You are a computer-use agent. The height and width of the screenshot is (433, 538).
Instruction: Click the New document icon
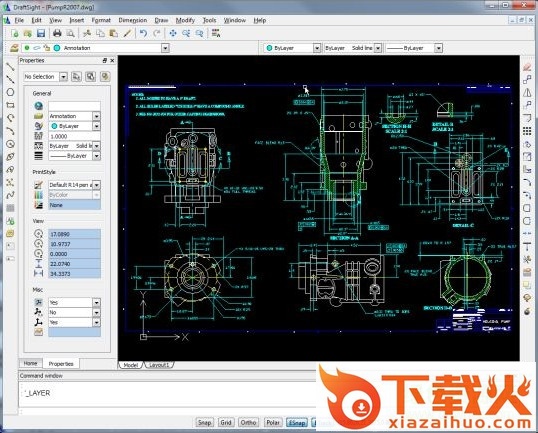pos(14,33)
